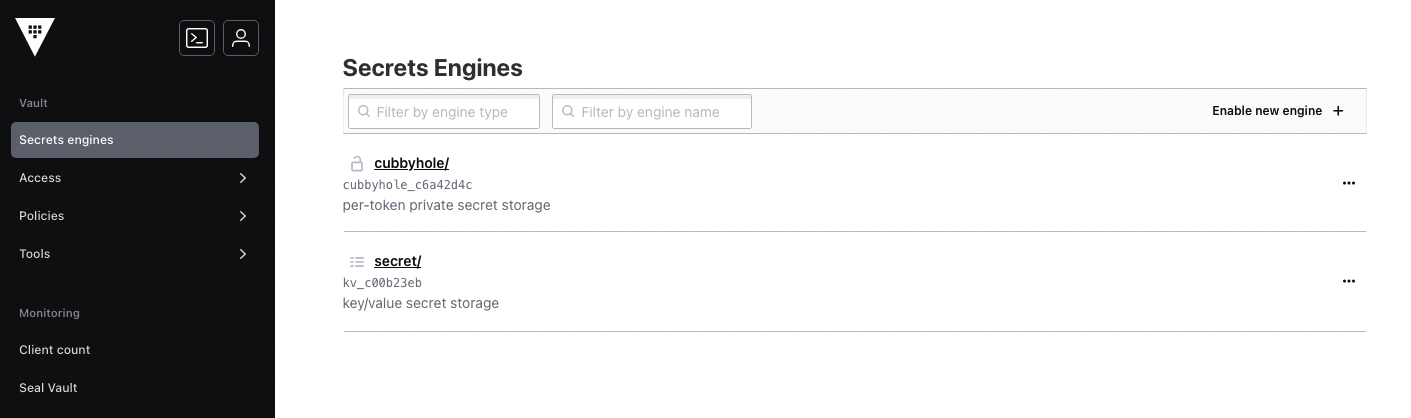Open the cubbyhole/ engine link
This screenshot has width=1411, height=418.
[411, 163]
